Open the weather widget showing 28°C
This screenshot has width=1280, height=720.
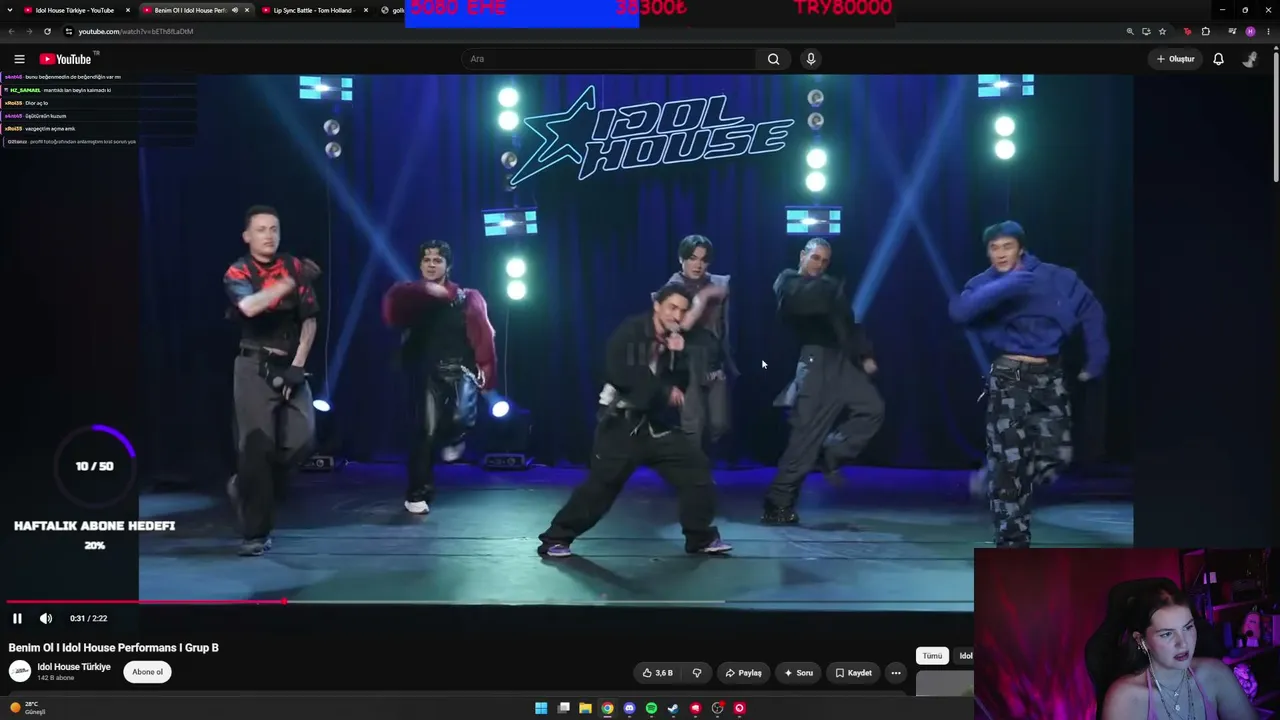tap(28, 708)
